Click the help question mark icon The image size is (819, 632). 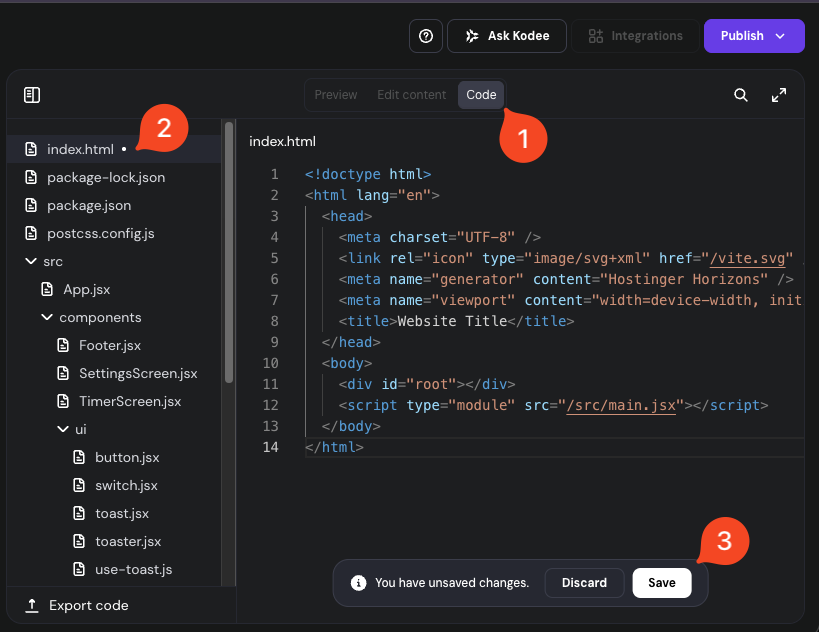426,36
